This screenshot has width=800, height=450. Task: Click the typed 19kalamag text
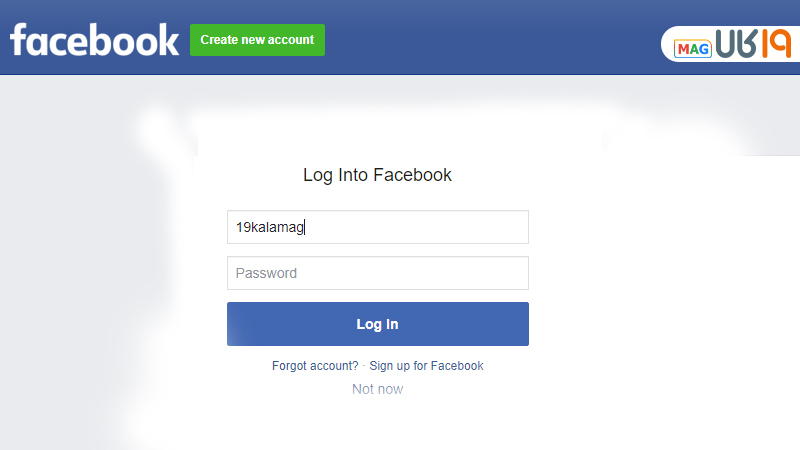pos(269,228)
